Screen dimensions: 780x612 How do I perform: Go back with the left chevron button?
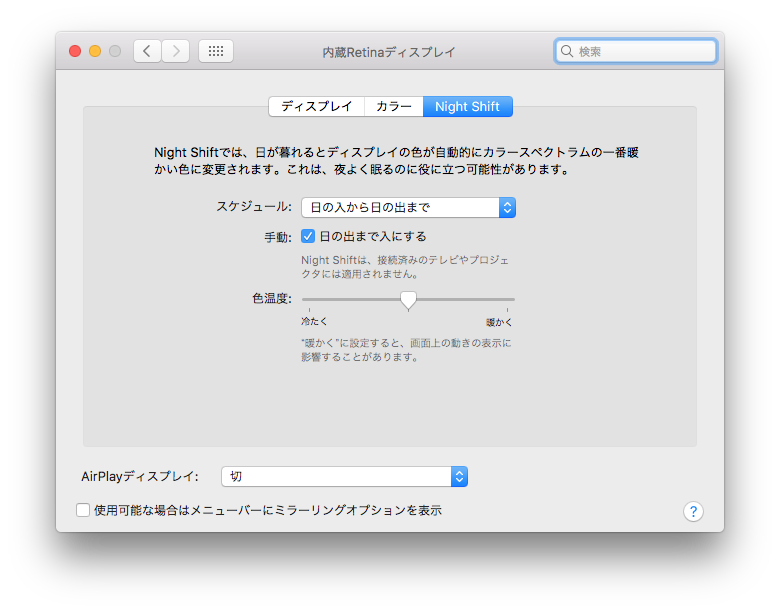(147, 51)
